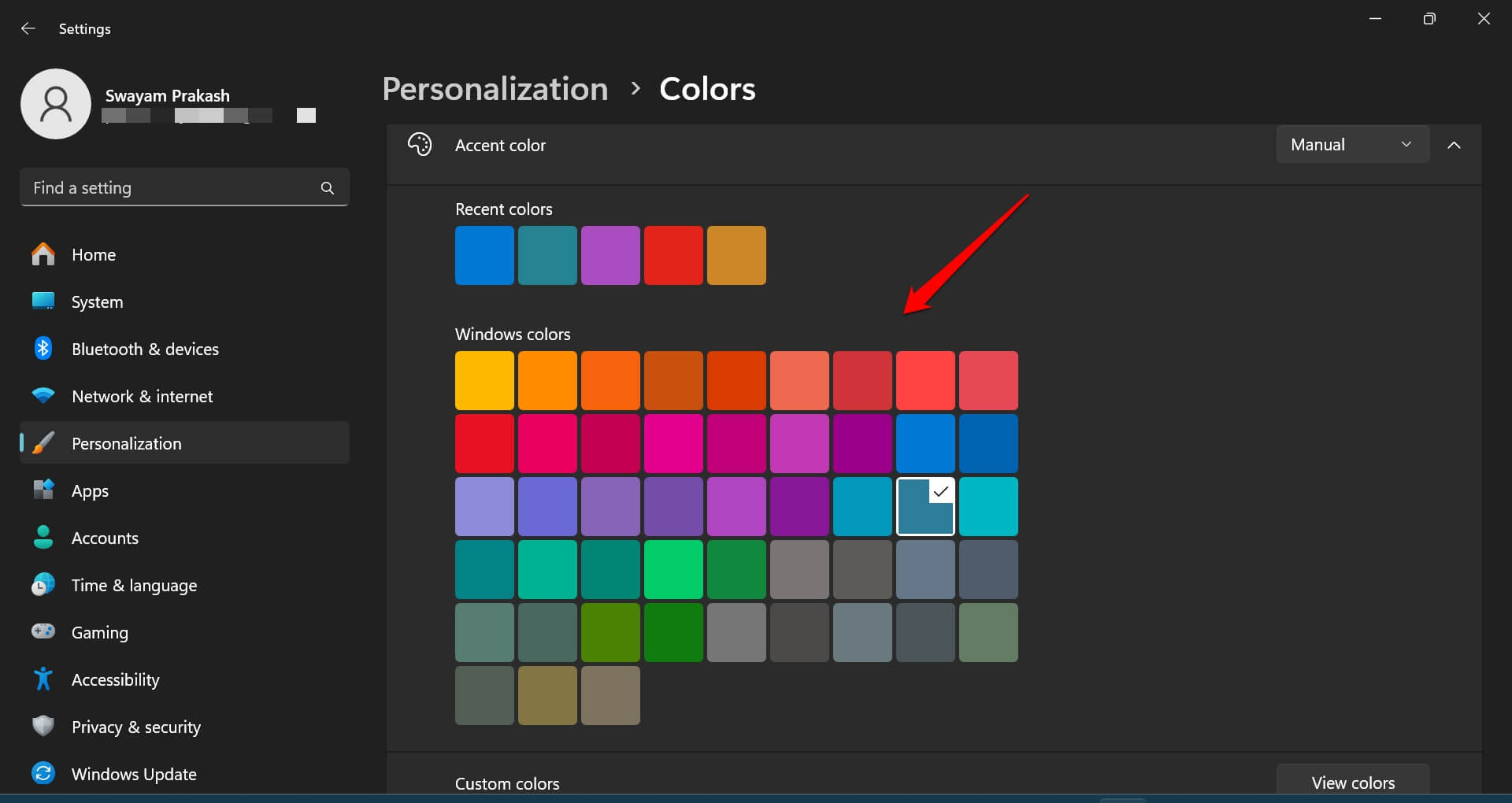Screen dimensions: 1512x803
Task: Go to Network & internet page
Action: coord(184,396)
